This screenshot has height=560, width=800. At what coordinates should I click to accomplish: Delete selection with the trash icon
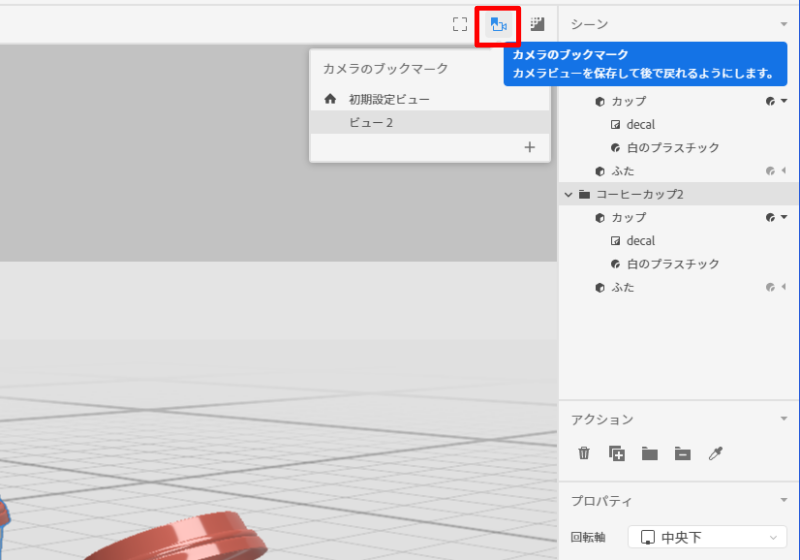click(584, 454)
